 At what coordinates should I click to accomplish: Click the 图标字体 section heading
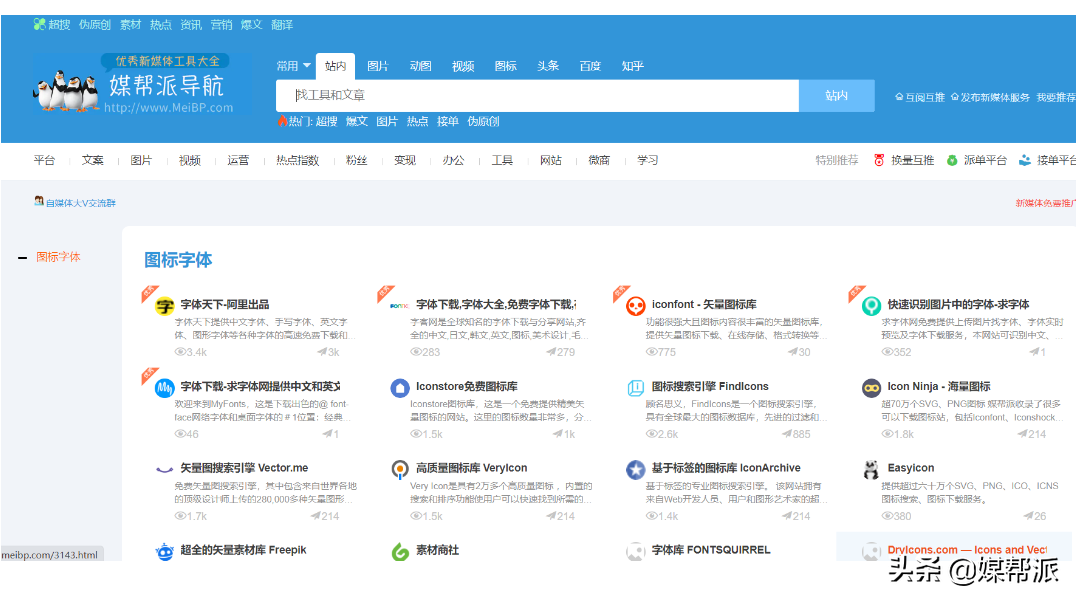[178, 260]
